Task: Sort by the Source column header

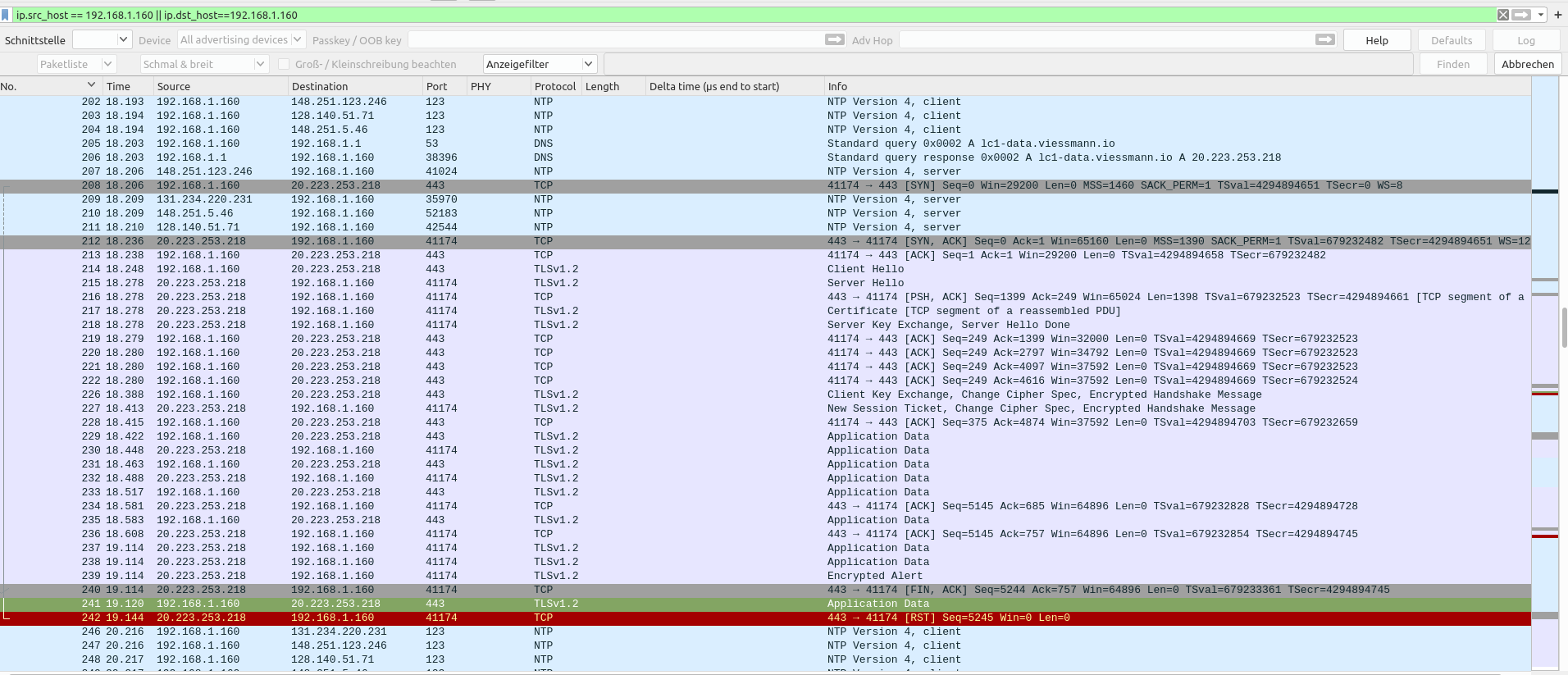Action: point(221,86)
